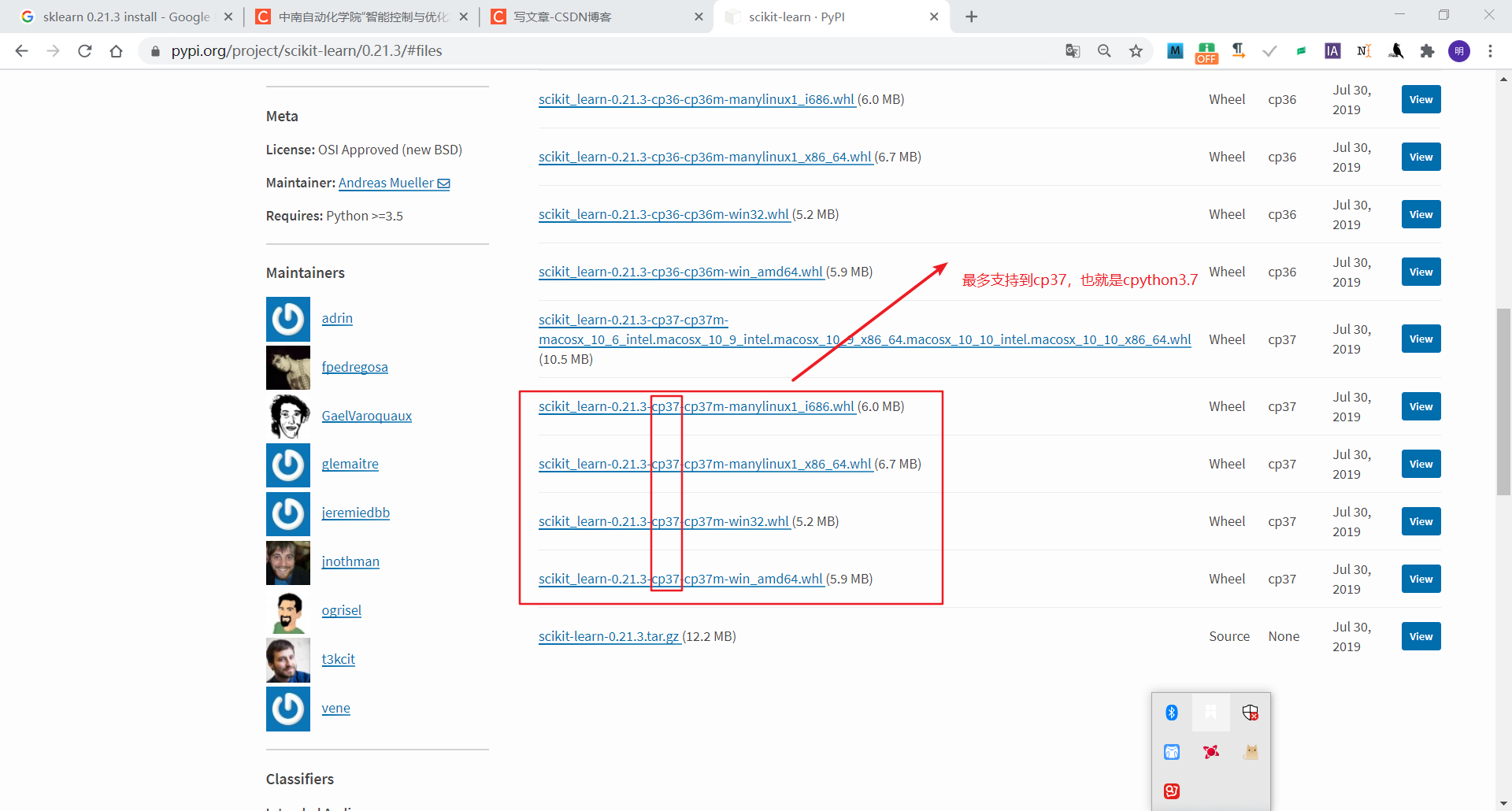Click the zoom magnifier icon in address bar

tap(1104, 51)
